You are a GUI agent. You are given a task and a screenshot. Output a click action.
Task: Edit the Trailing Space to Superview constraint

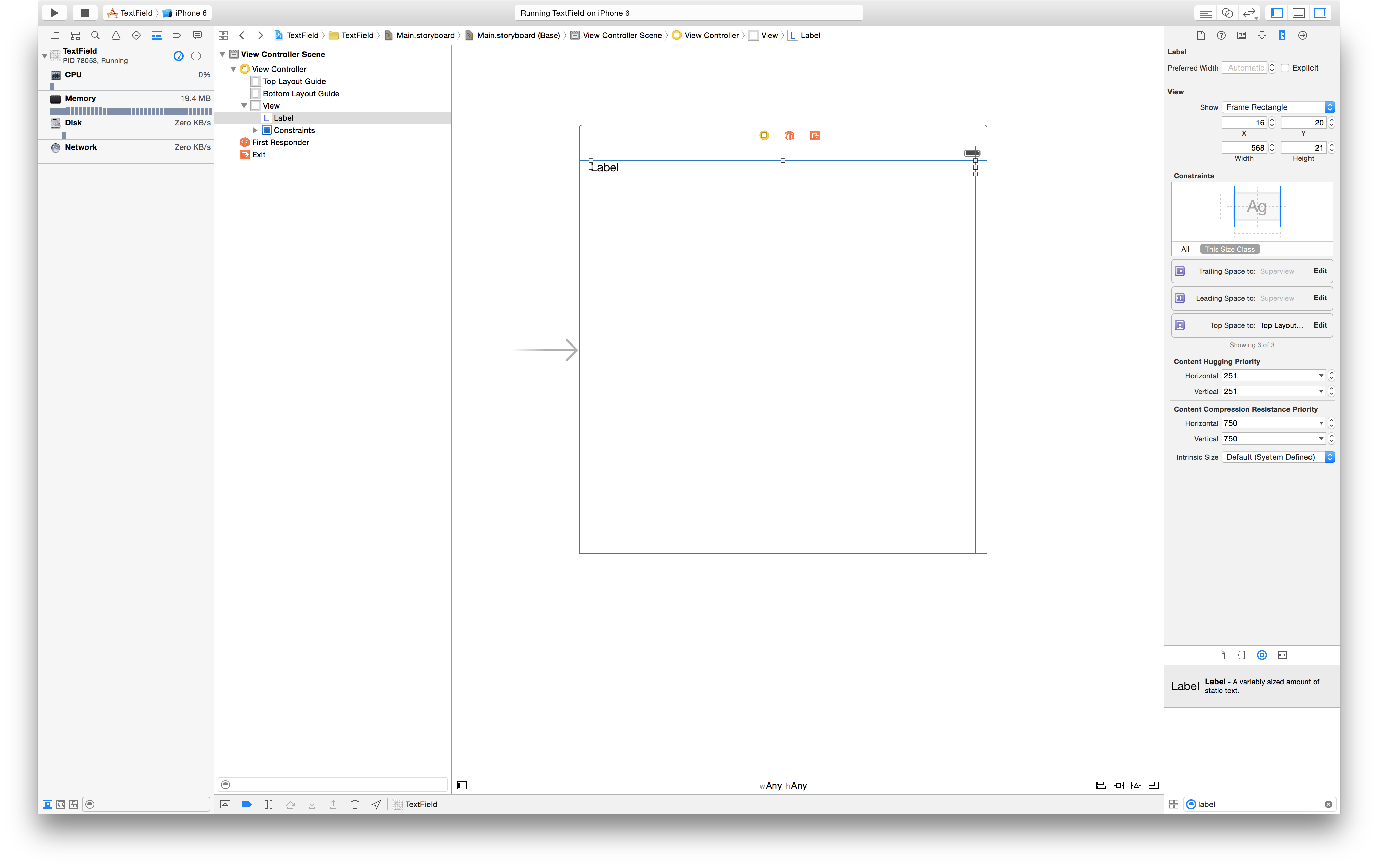1320,271
